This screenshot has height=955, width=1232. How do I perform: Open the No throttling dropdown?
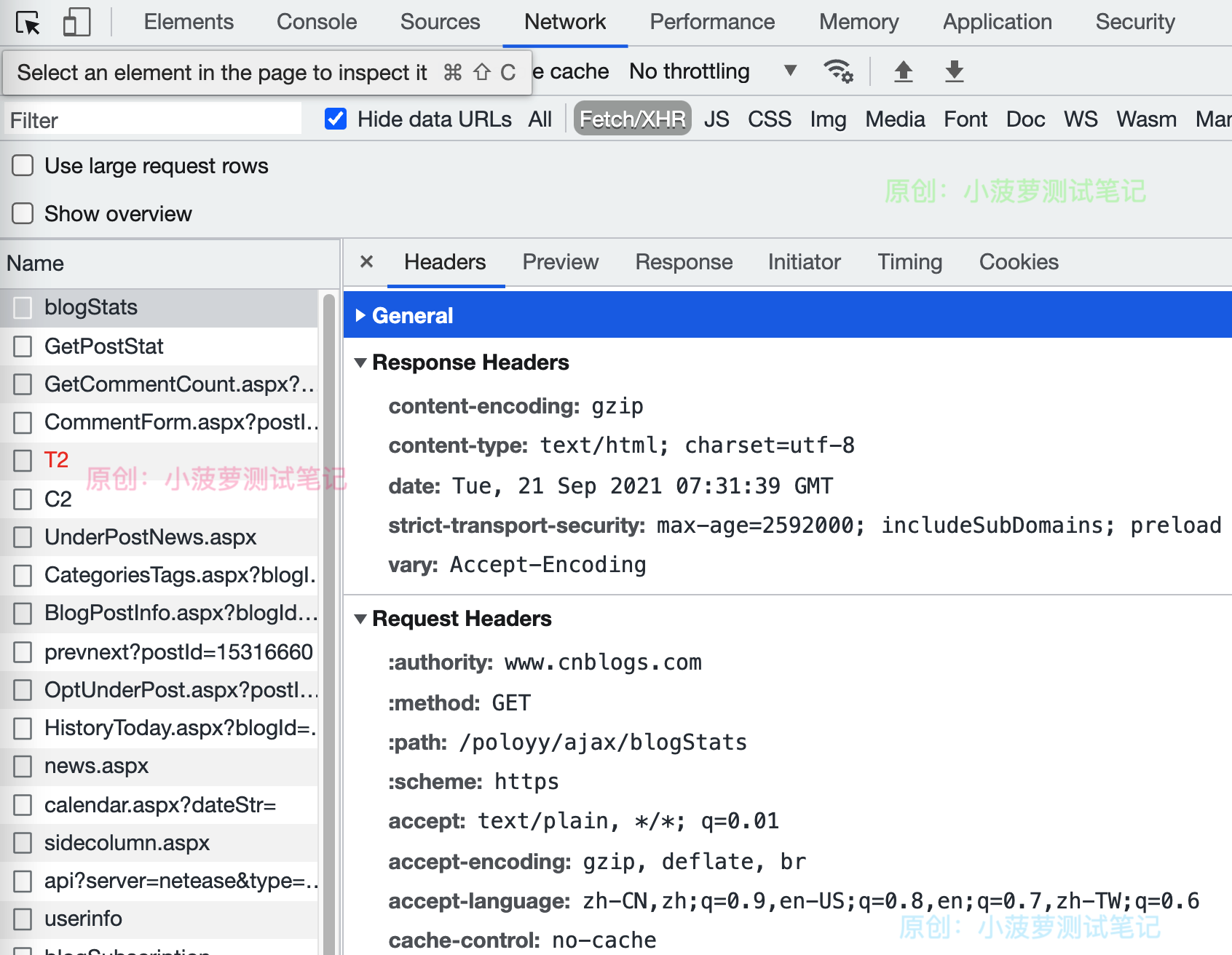click(714, 71)
